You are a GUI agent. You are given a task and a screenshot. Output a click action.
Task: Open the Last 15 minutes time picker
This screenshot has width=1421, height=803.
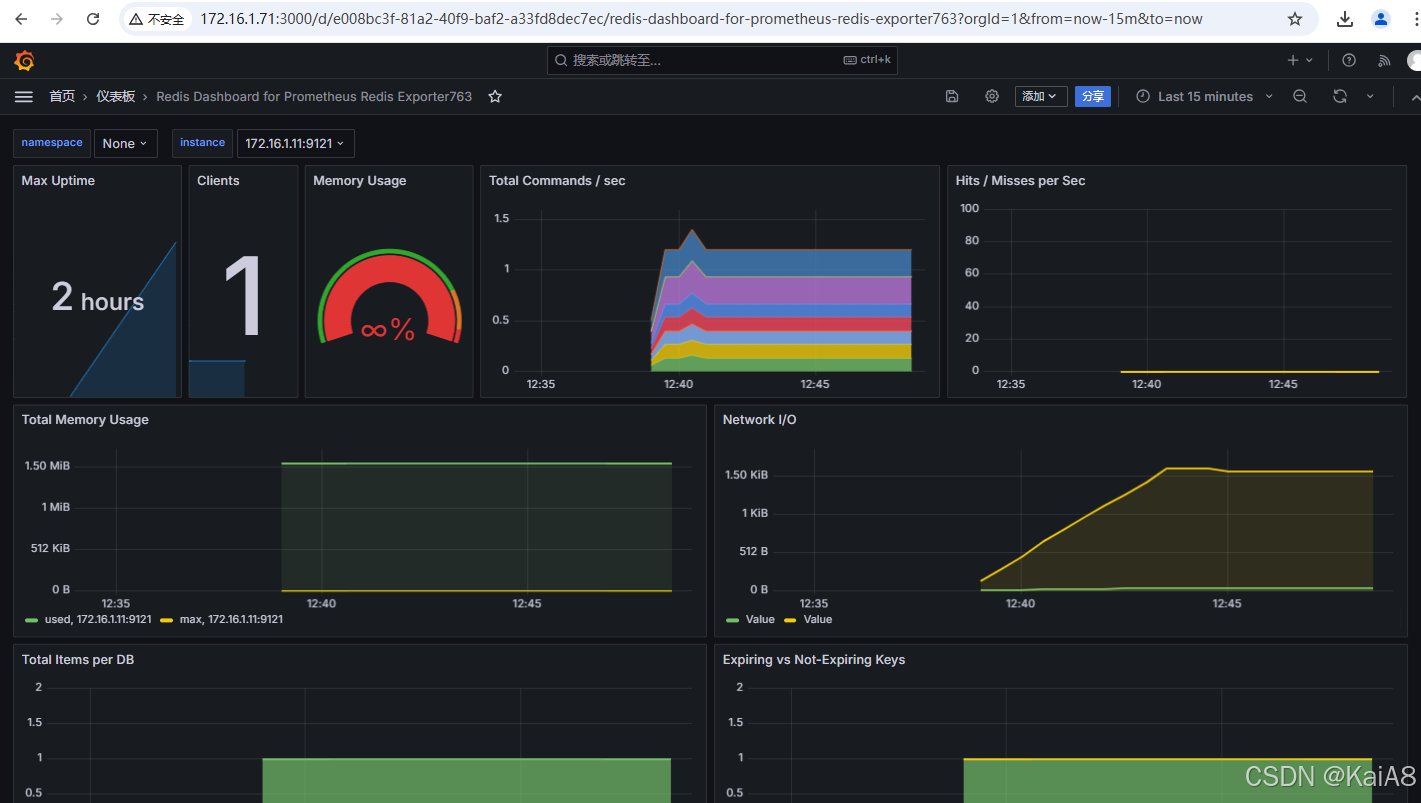point(1205,97)
